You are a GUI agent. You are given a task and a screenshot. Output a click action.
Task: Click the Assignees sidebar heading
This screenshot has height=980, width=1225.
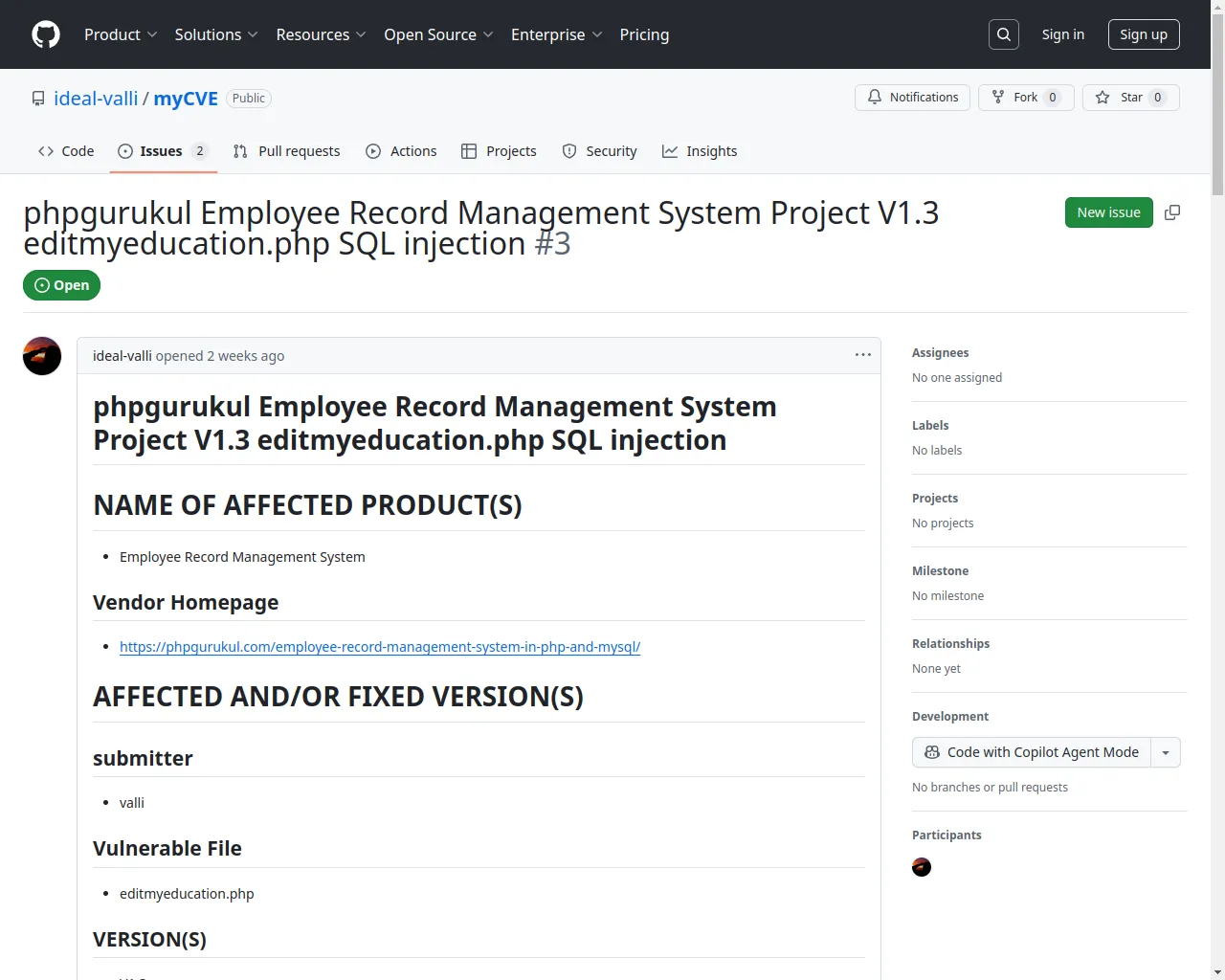940,353
